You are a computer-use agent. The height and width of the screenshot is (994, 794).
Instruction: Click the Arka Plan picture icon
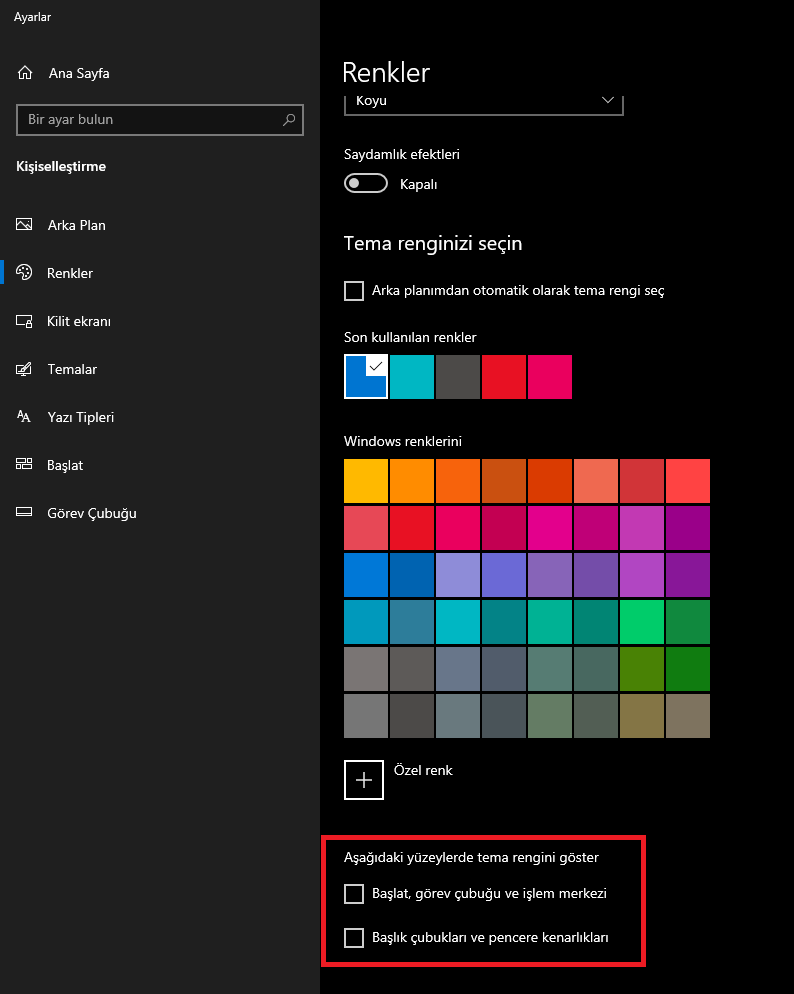pyautogui.click(x=25, y=225)
